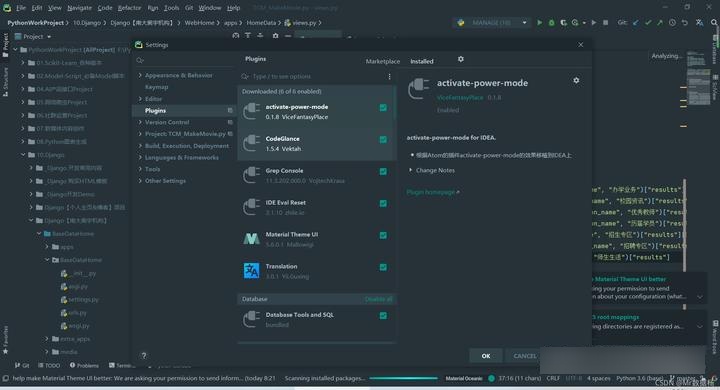Select Keymap in settings list
The width and height of the screenshot is (720, 390).
(x=157, y=87)
